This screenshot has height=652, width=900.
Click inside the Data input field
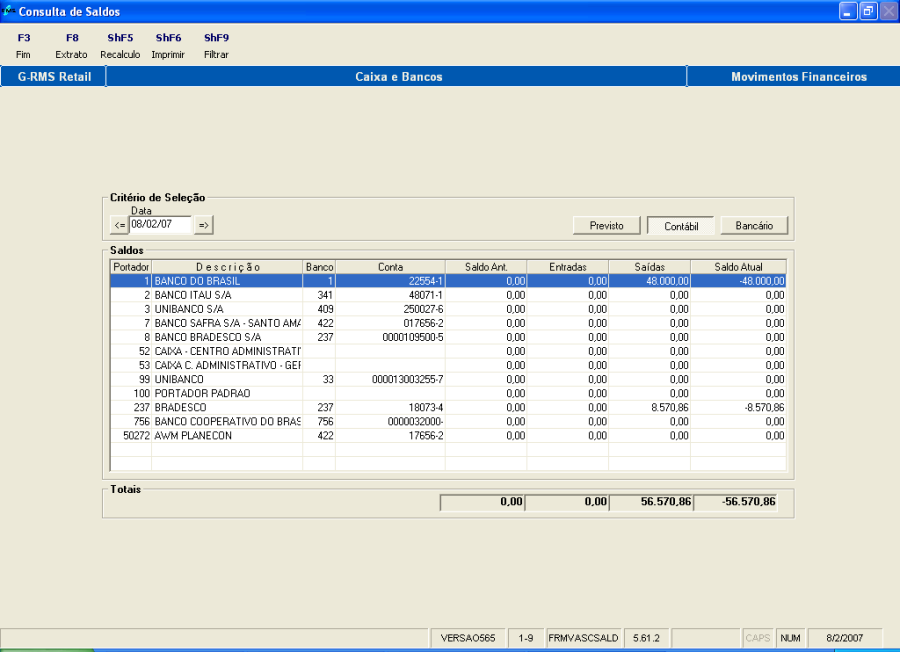click(160, 224)
